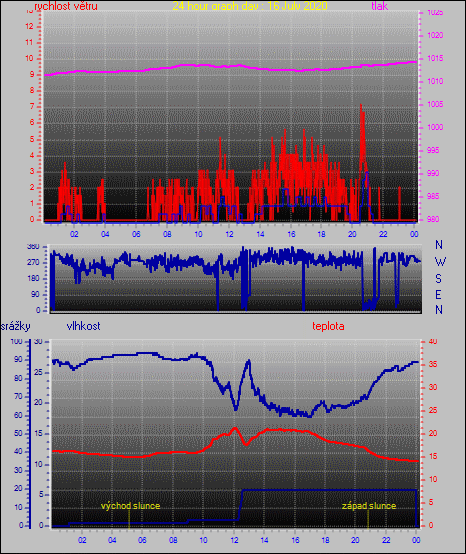
Task: Click the '12' hour tick on wind graph
Action: click(229, 234)
